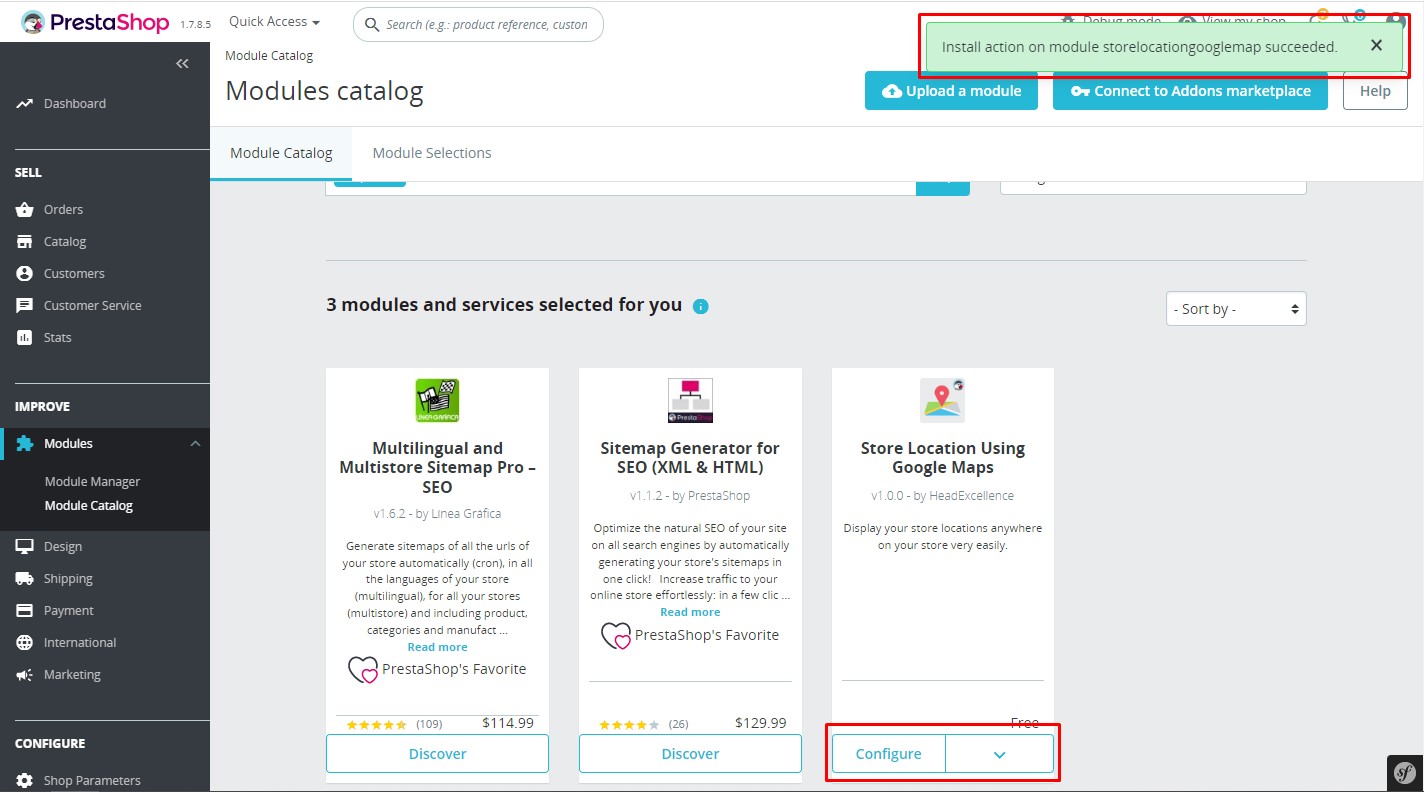
Task: Click the Design monitor icon
Action: (x=25, y=546)
